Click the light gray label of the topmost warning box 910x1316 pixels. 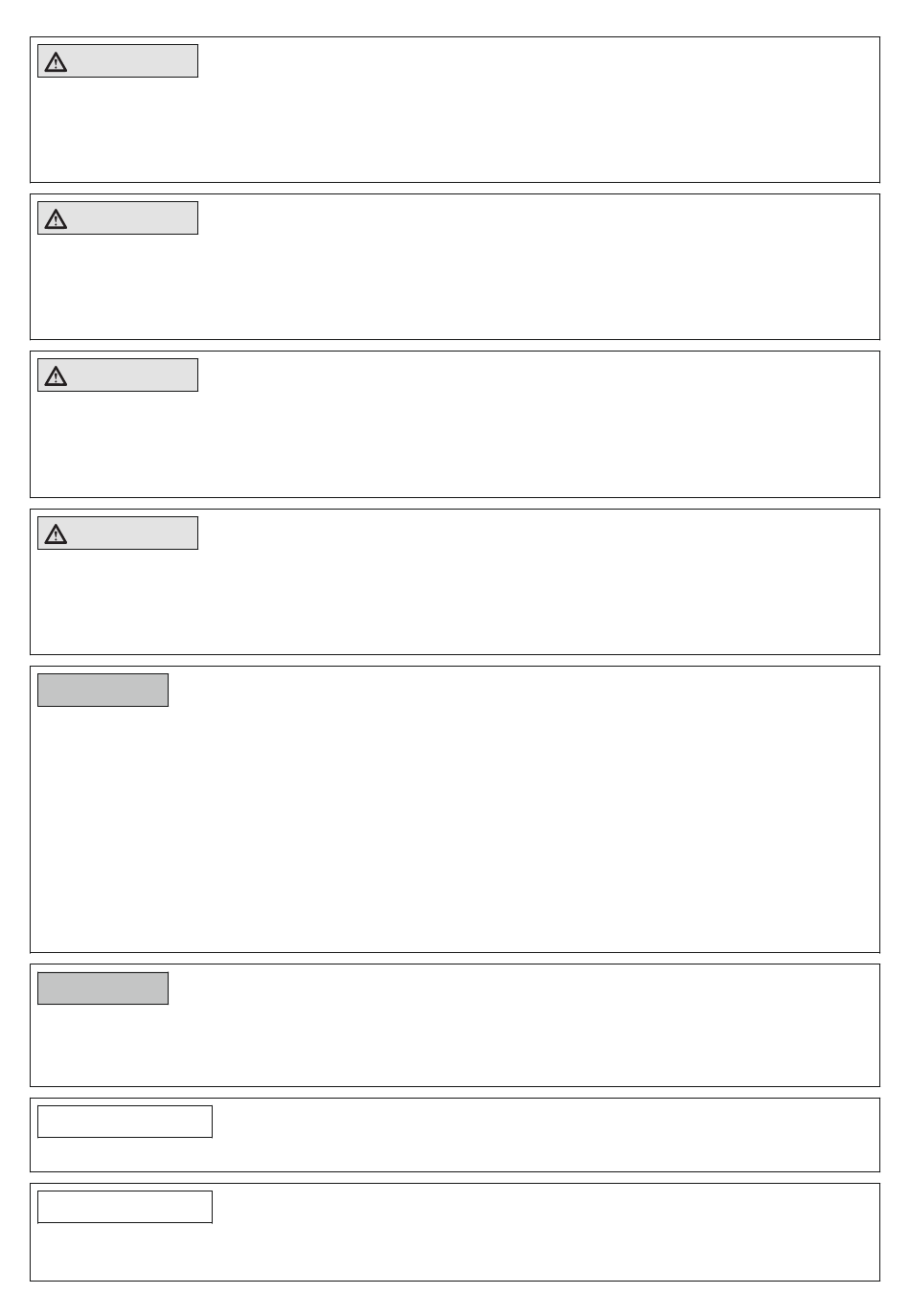click(x=118, y=60)
